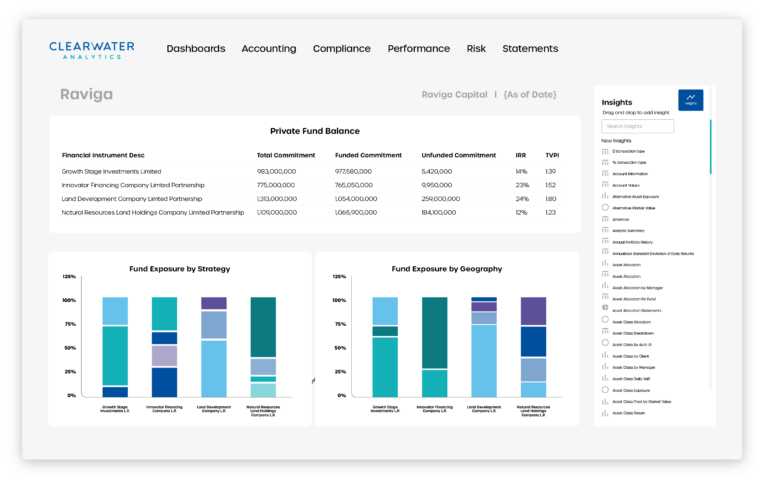Sort by Total Commitment column header
The height and width of the screenshot is (480, 768).
286,155
